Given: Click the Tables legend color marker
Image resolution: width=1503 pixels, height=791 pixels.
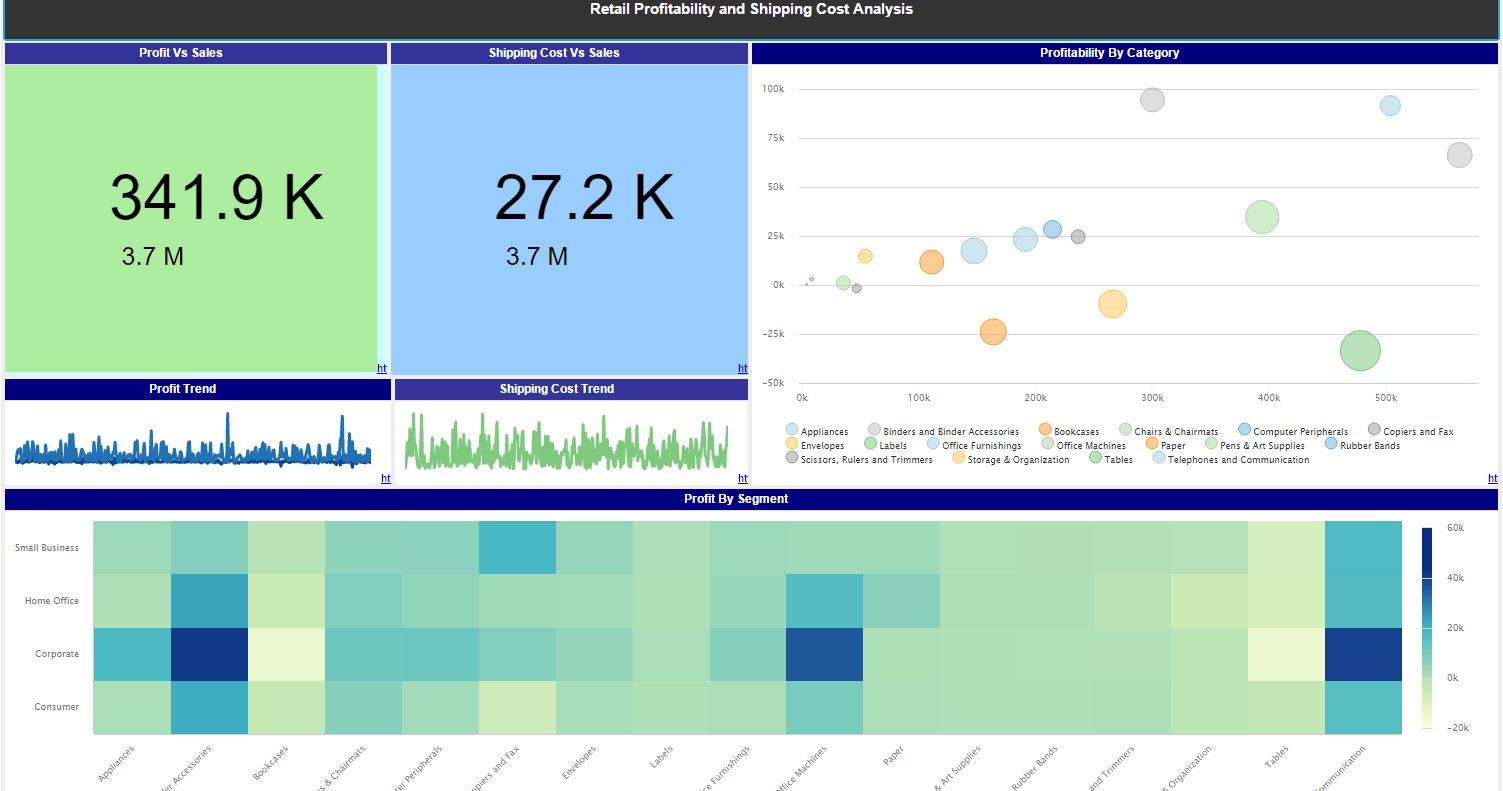Looking at the screenshot, I should pyautogui.click(x=1096, y=457).
